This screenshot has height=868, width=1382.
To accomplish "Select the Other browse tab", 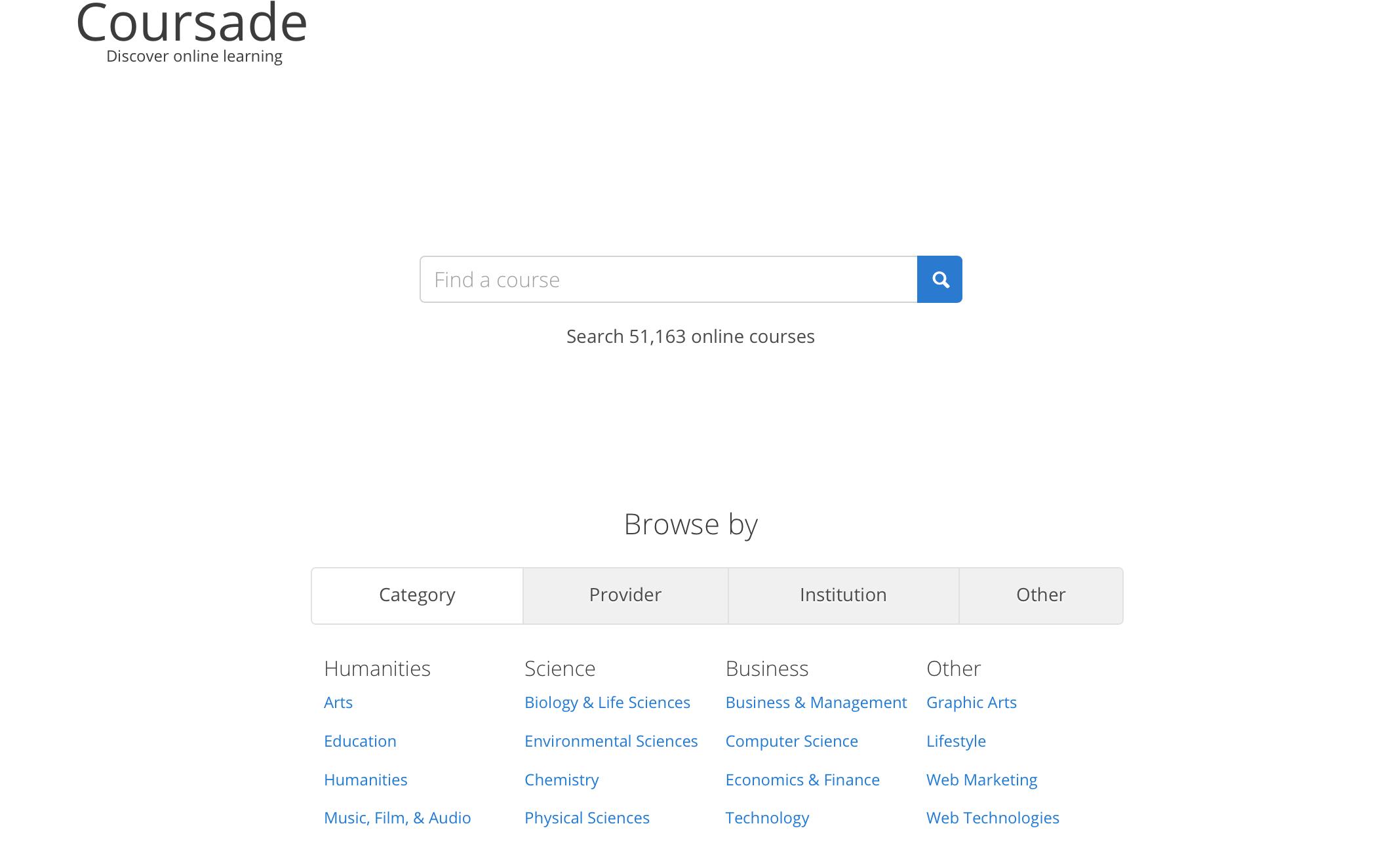I will click(x=1040, y=595).
